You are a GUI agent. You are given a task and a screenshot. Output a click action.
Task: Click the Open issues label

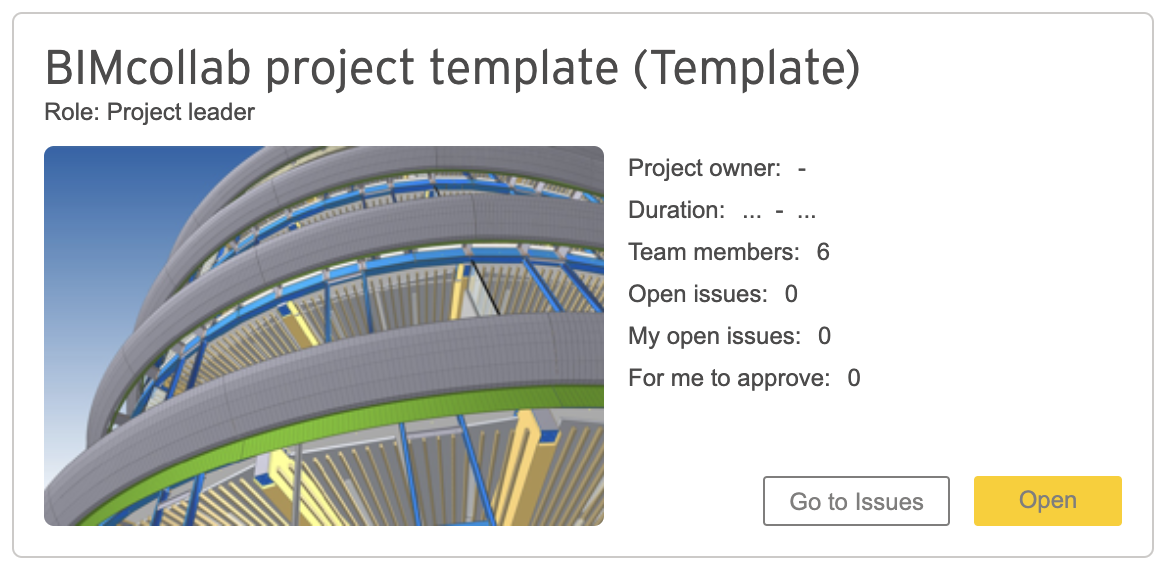[697, 294]
